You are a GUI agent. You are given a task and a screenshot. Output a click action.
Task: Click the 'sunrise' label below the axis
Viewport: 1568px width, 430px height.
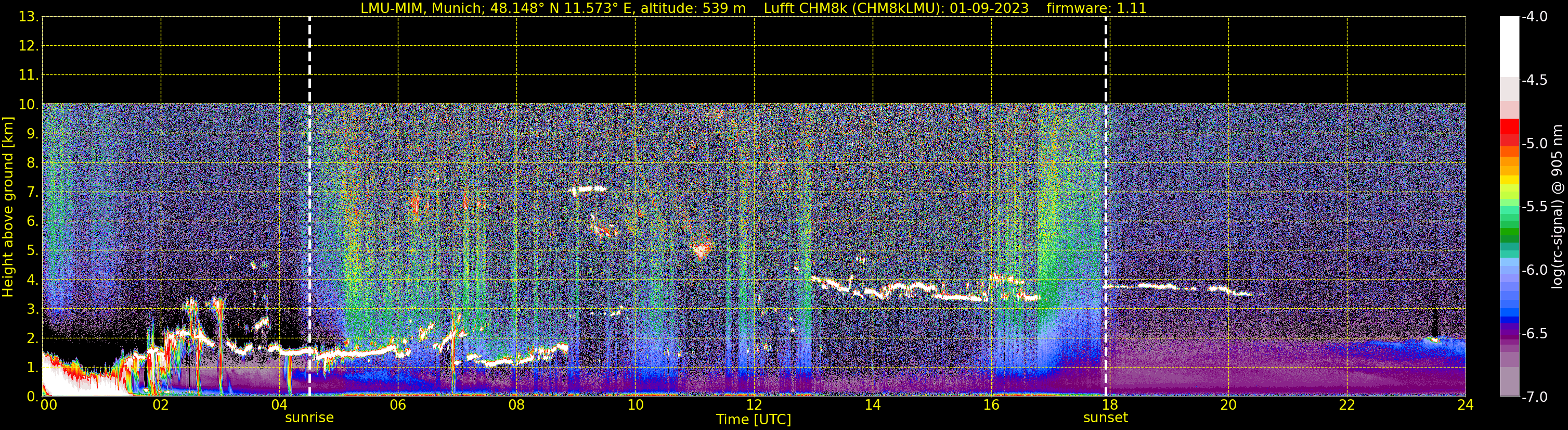coord(309,418)
